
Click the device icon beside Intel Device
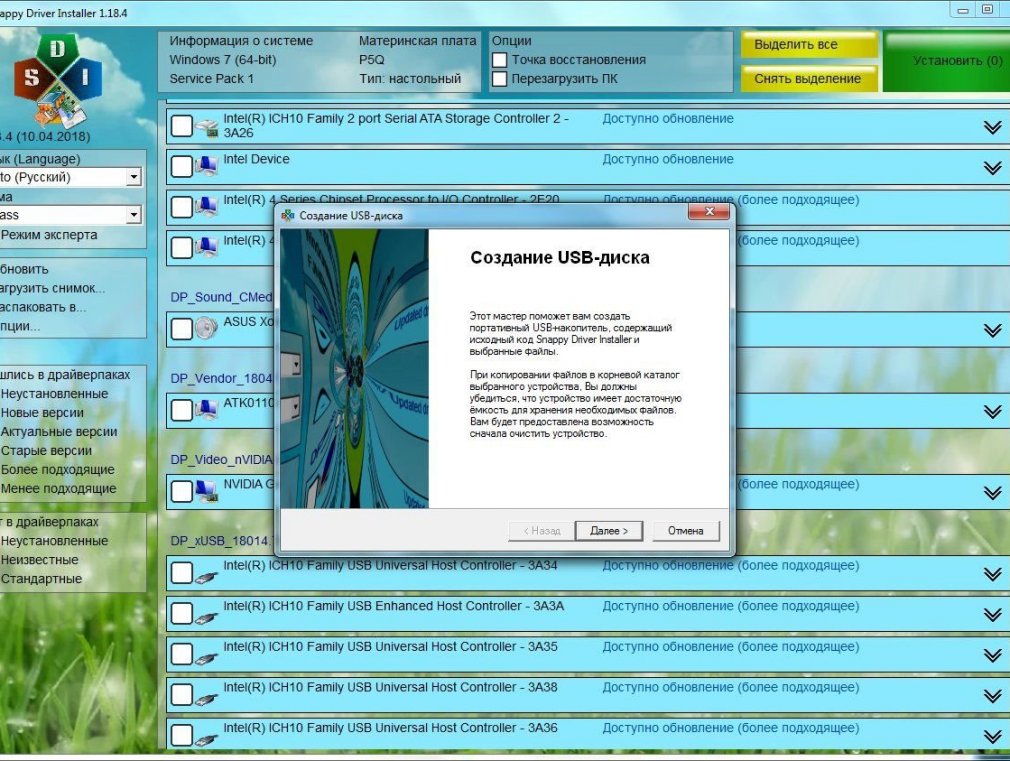pos(206,166)
